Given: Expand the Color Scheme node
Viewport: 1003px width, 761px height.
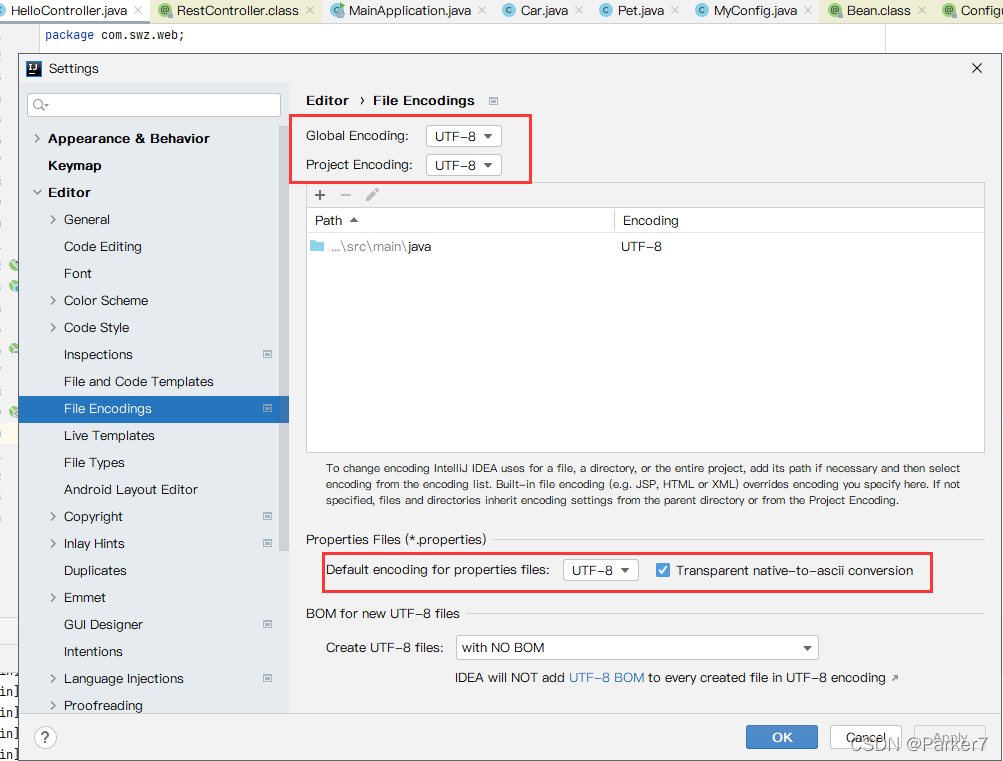Looking at the screenshot, I should point(53,301).
